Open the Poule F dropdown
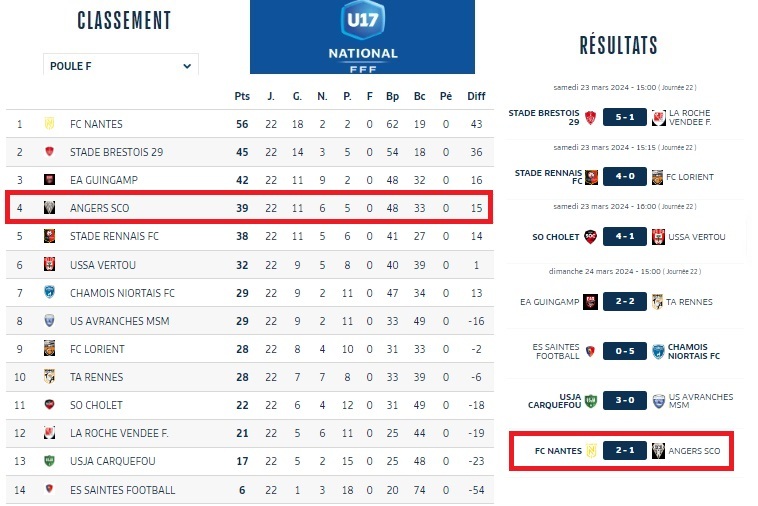This screenshot has height=506, width=758. (x=121, y=66)
